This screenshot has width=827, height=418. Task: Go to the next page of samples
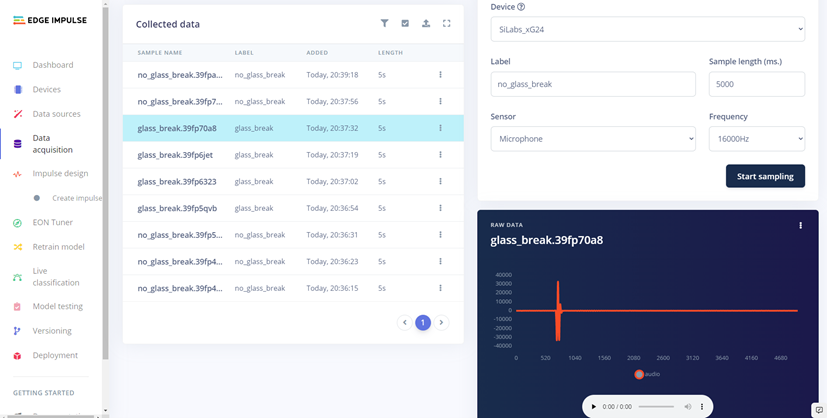coord(441,323)
